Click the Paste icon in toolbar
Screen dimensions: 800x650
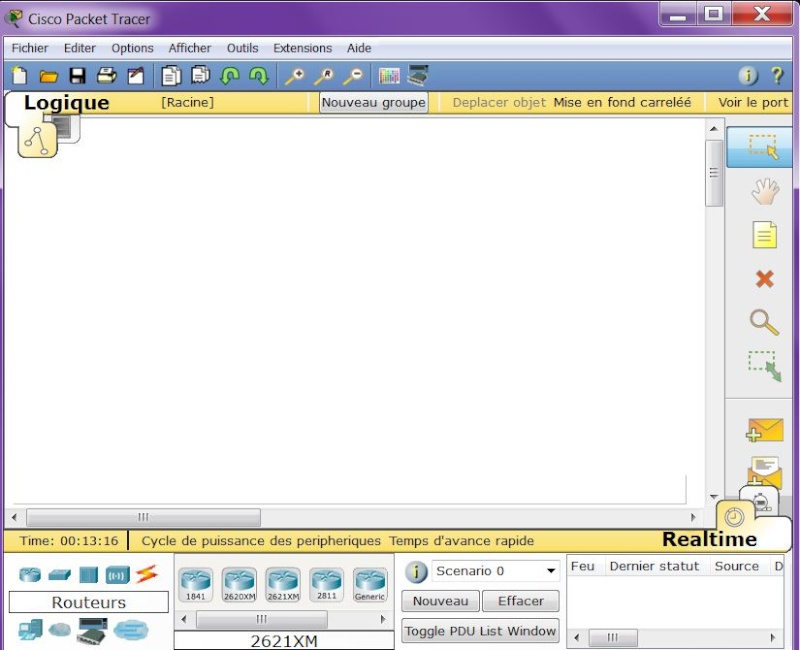tap(201, 75)
